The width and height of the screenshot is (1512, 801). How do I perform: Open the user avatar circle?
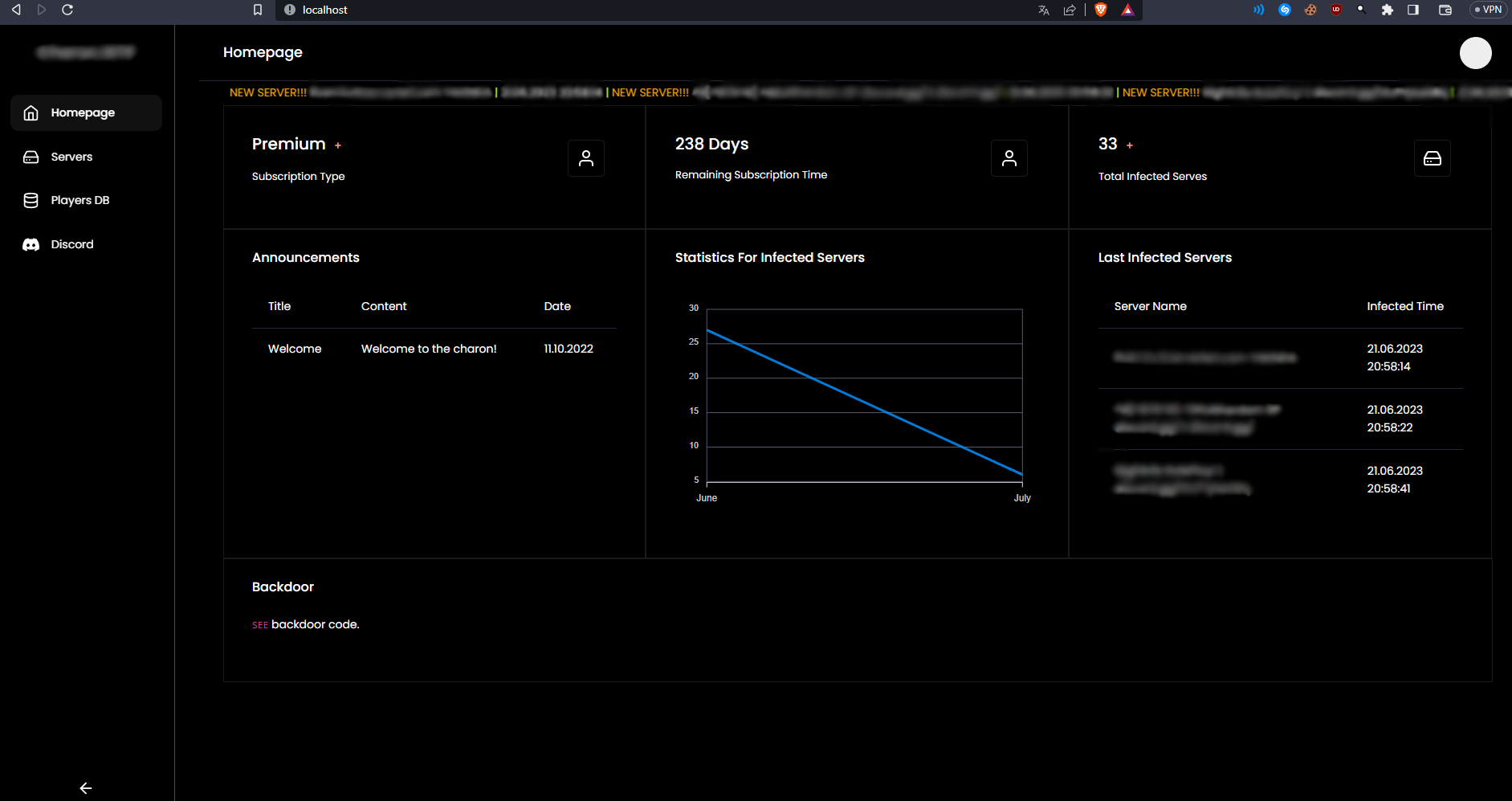(1476, 53)
